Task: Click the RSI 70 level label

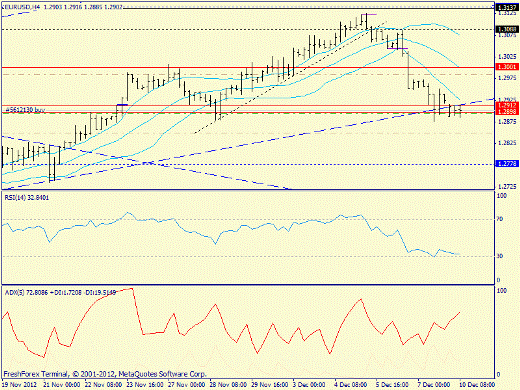Action: click(x=500, y=219)
